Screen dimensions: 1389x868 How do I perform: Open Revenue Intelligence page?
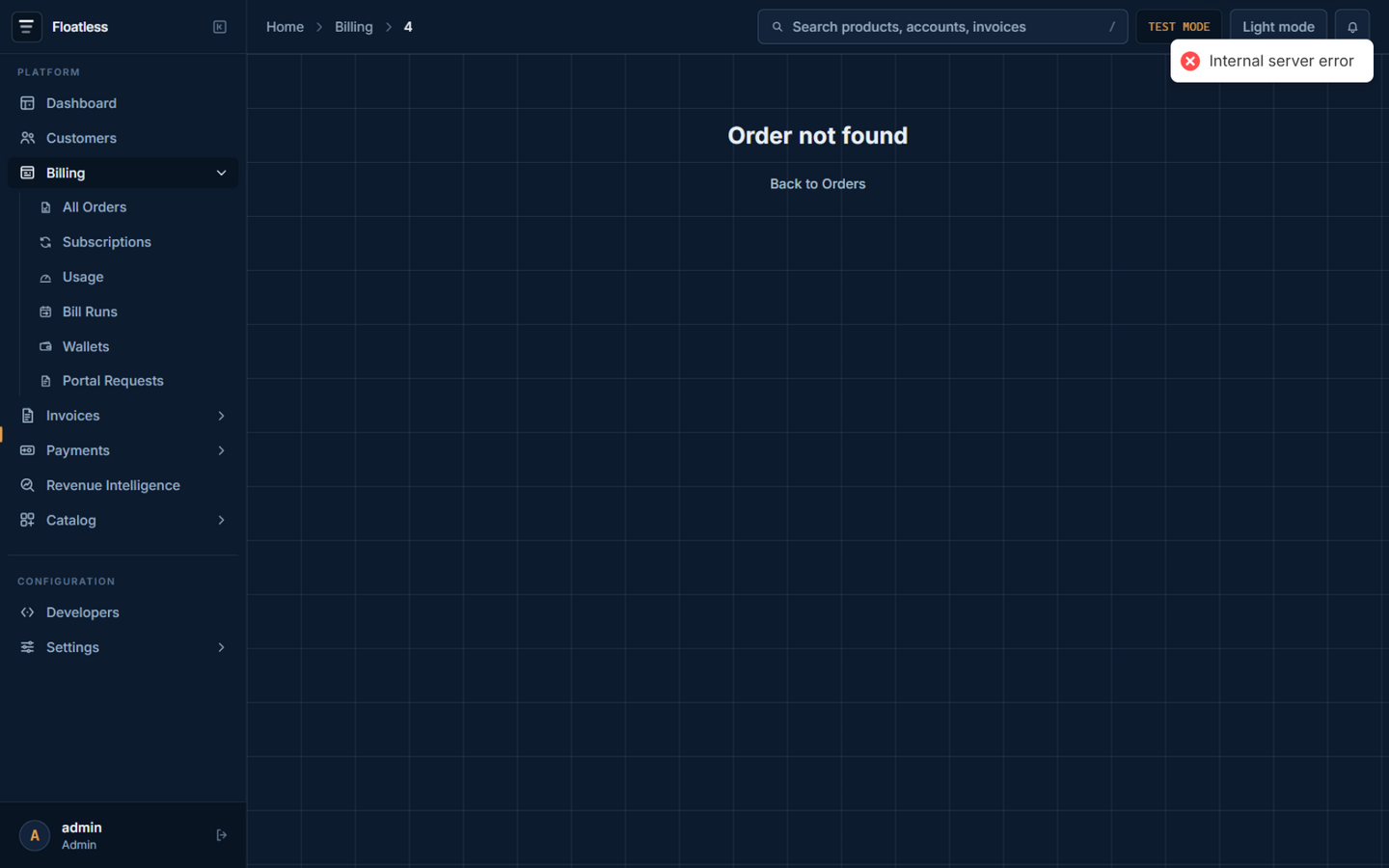(123, 485)
